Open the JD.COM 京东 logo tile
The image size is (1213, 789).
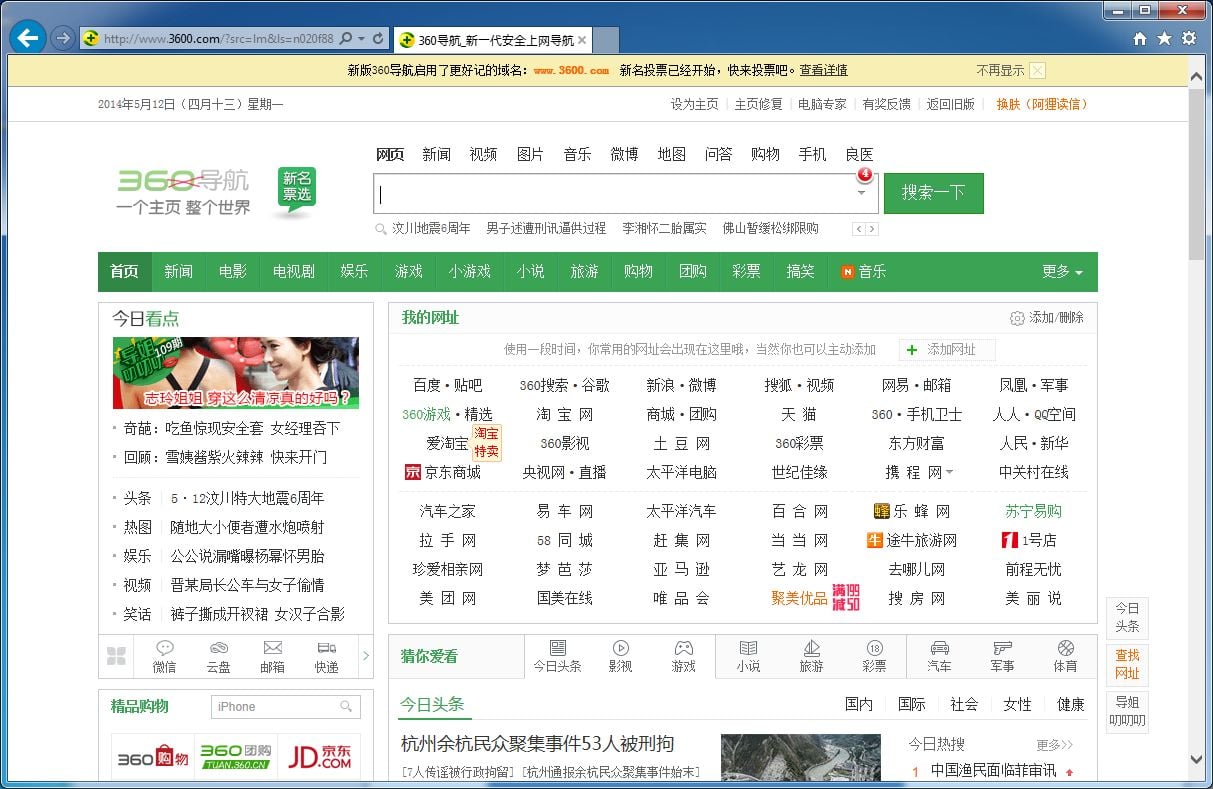(x=319, y=757)
